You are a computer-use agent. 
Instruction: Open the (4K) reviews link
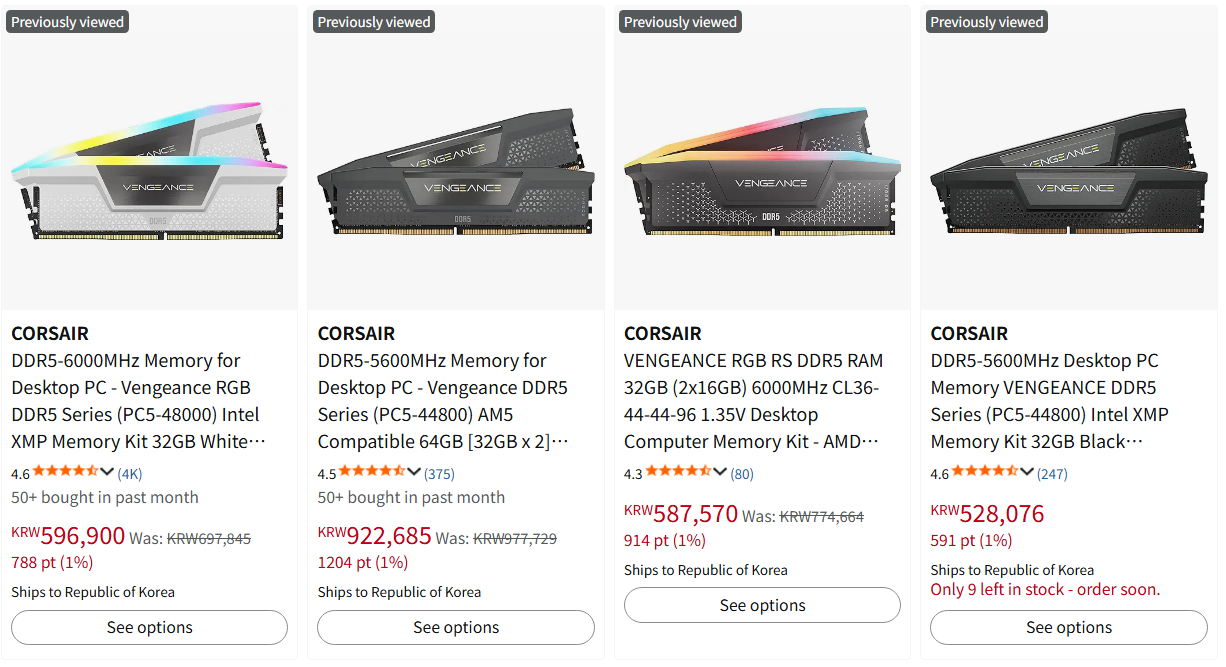coord(130,473)
